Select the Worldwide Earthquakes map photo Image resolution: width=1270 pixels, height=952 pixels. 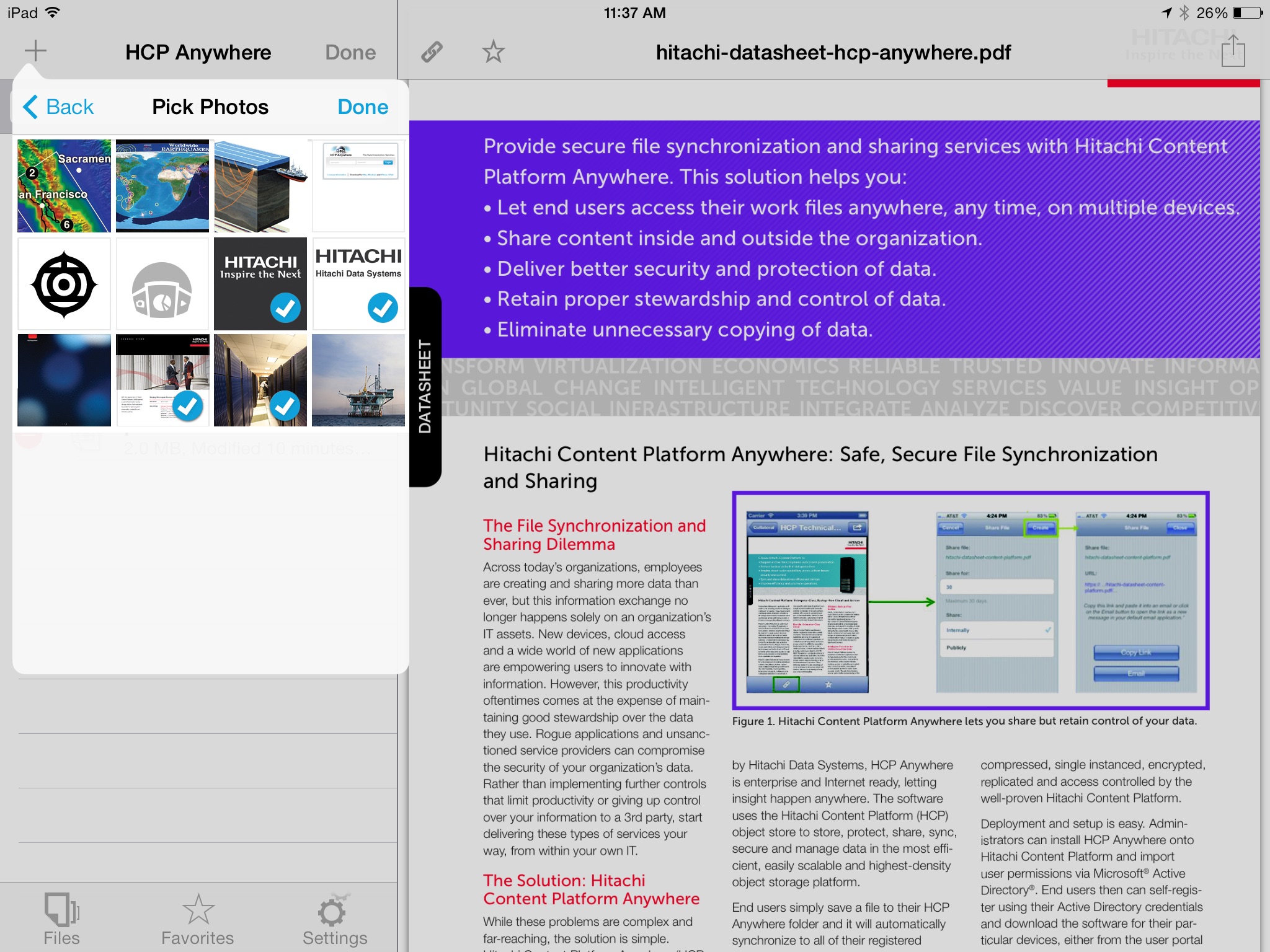coord(162,186)
